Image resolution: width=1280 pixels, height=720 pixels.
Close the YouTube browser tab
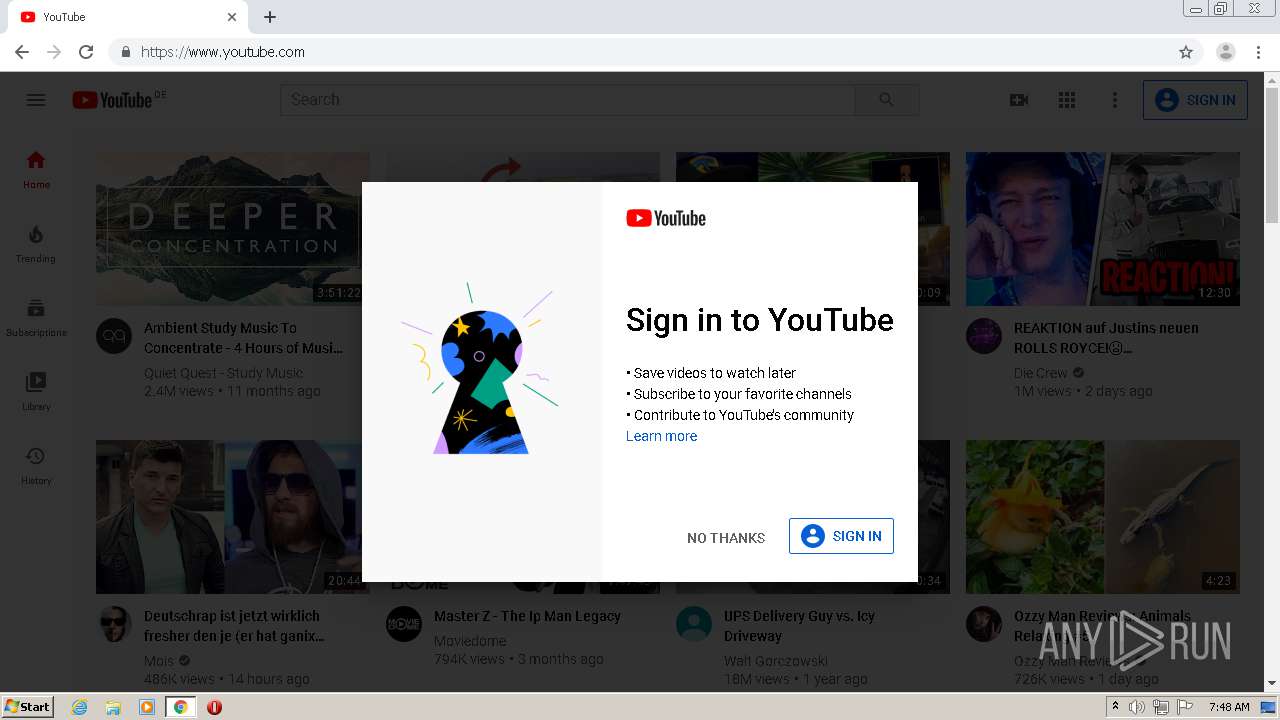point(232,17)
